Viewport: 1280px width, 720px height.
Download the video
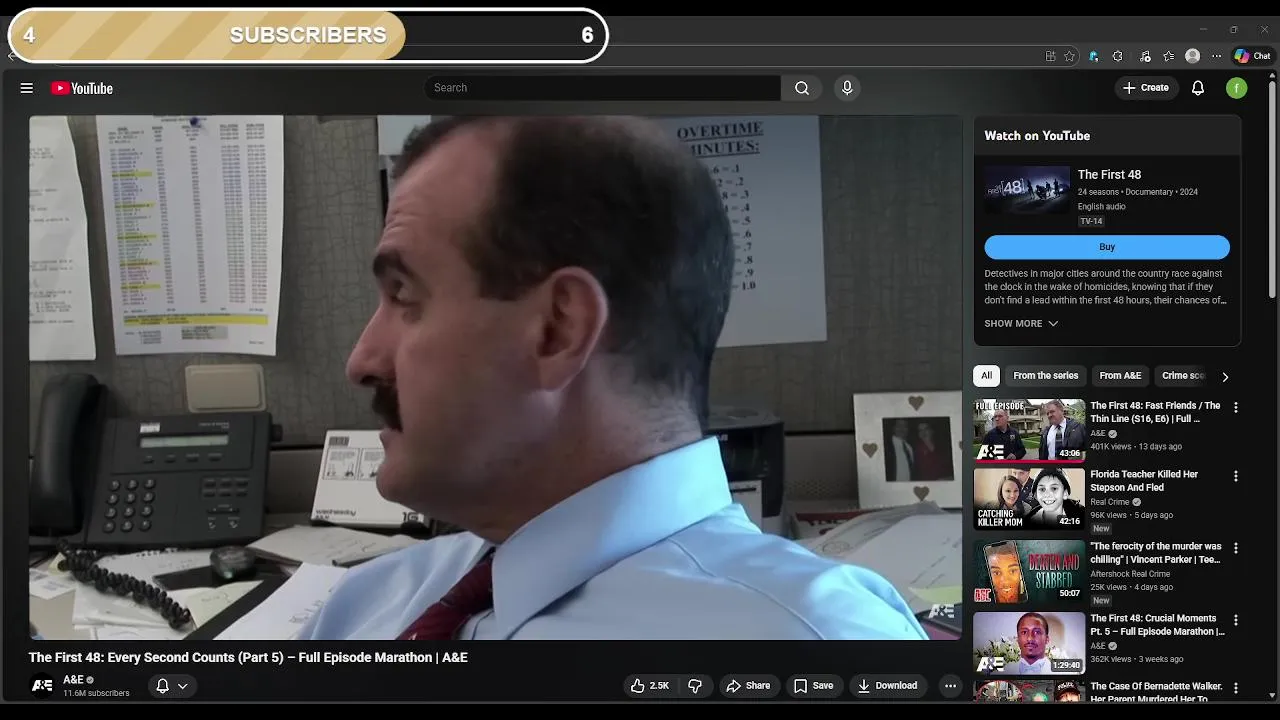887,686
